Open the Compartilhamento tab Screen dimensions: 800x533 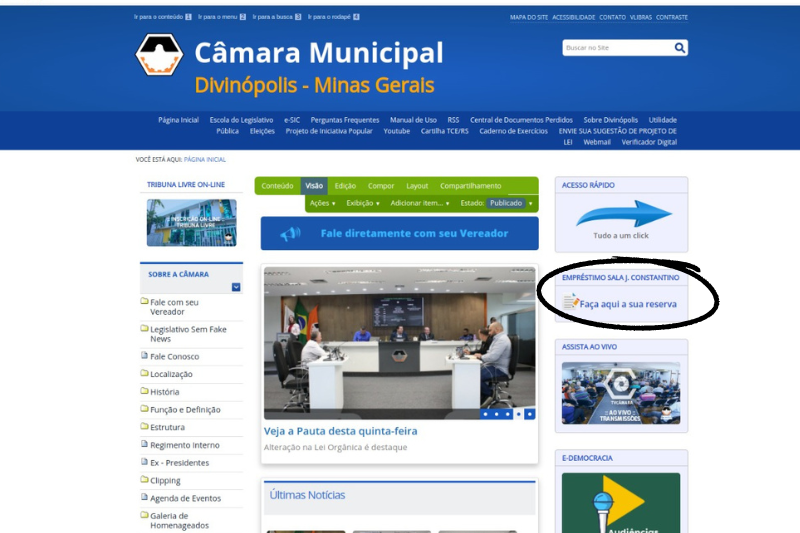tap(470, 186)
